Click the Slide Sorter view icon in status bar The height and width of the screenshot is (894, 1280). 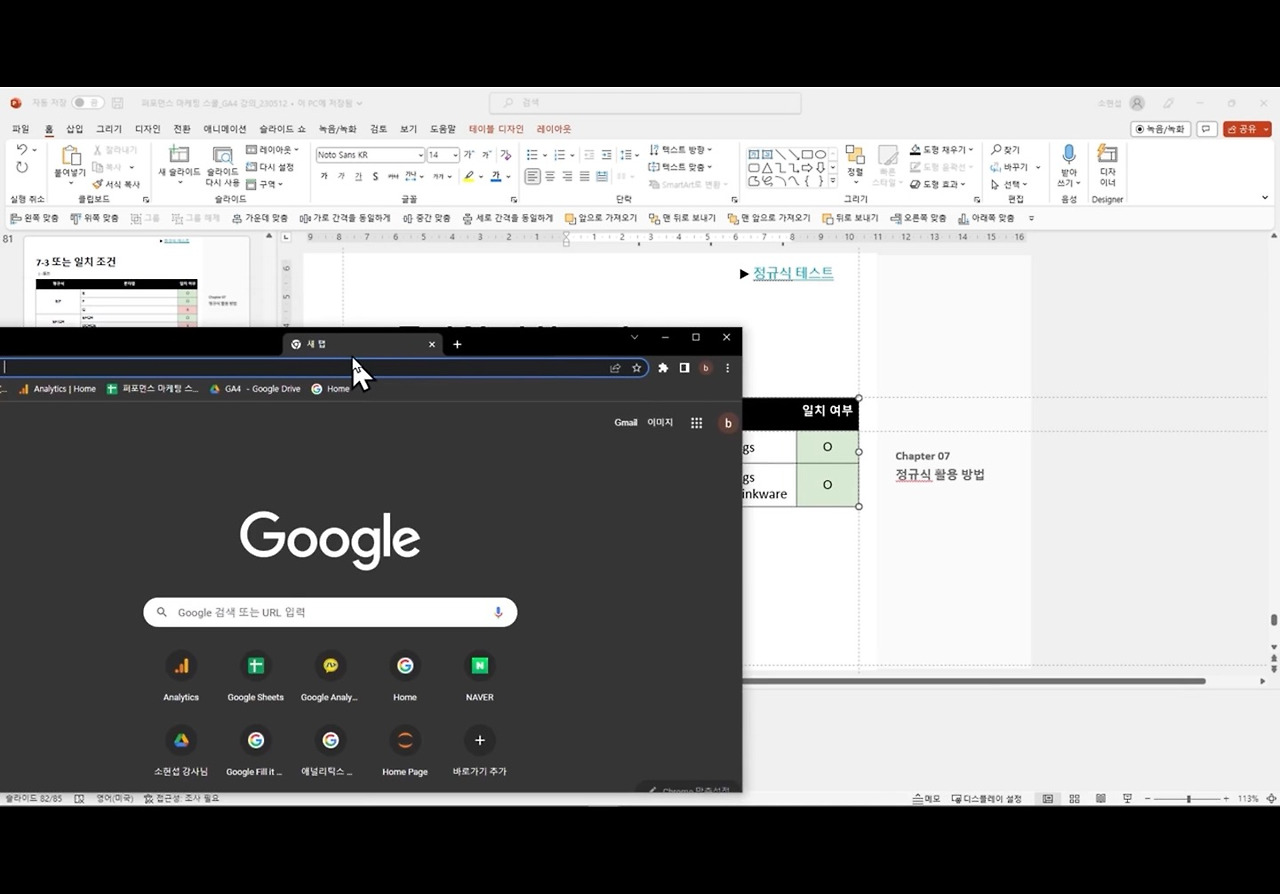pyautogui.click(x=1075, y=799)
